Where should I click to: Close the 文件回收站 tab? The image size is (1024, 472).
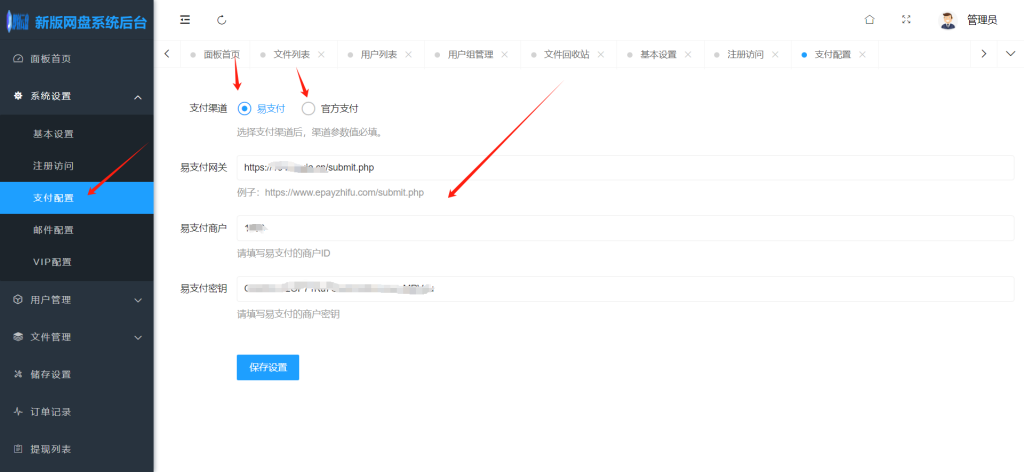point(601,55)
